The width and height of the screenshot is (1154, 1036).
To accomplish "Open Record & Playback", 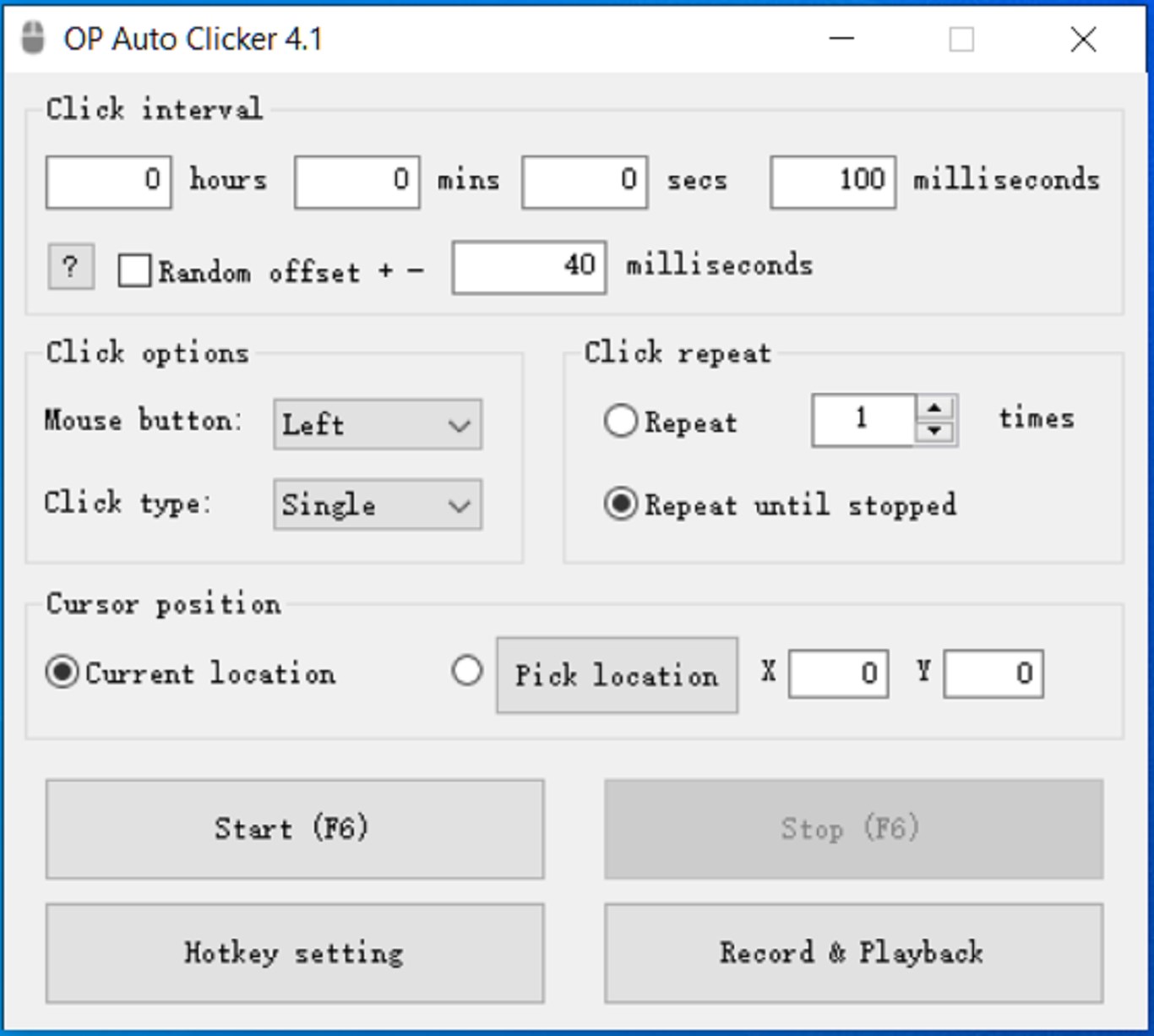I will [852, 953].
